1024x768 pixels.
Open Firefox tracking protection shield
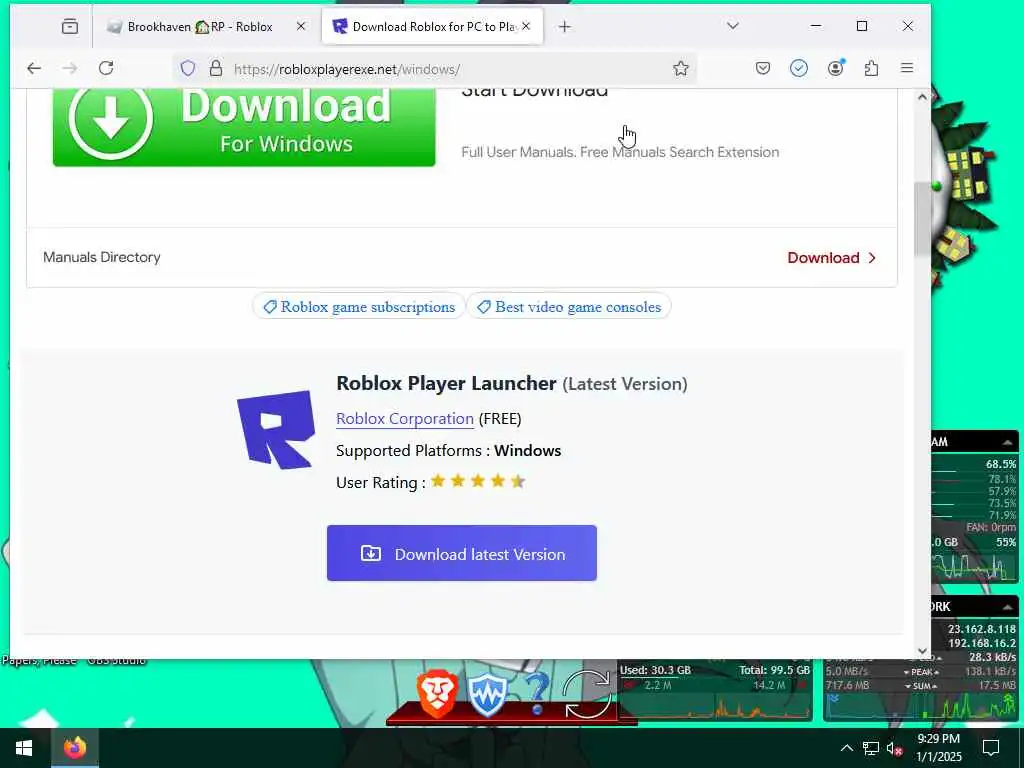point(188,69)
